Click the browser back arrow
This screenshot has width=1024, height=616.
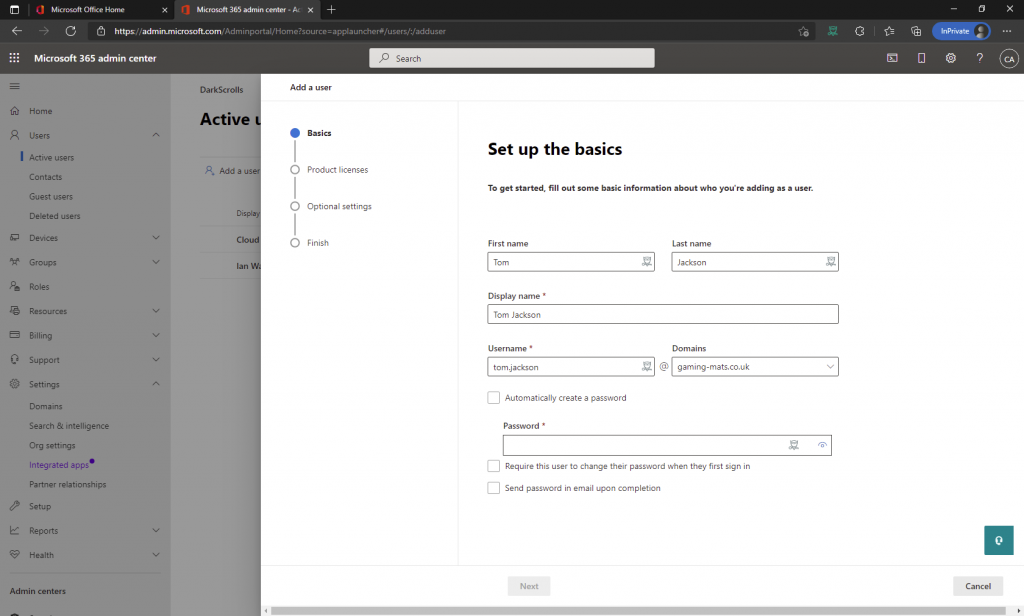pos(17,31)
